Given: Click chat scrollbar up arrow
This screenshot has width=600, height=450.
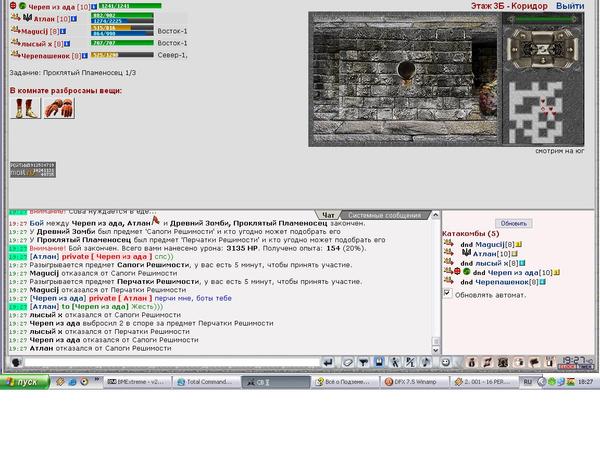Looking at the screenshot, I should pyautogui.click(x=435, y=215).
